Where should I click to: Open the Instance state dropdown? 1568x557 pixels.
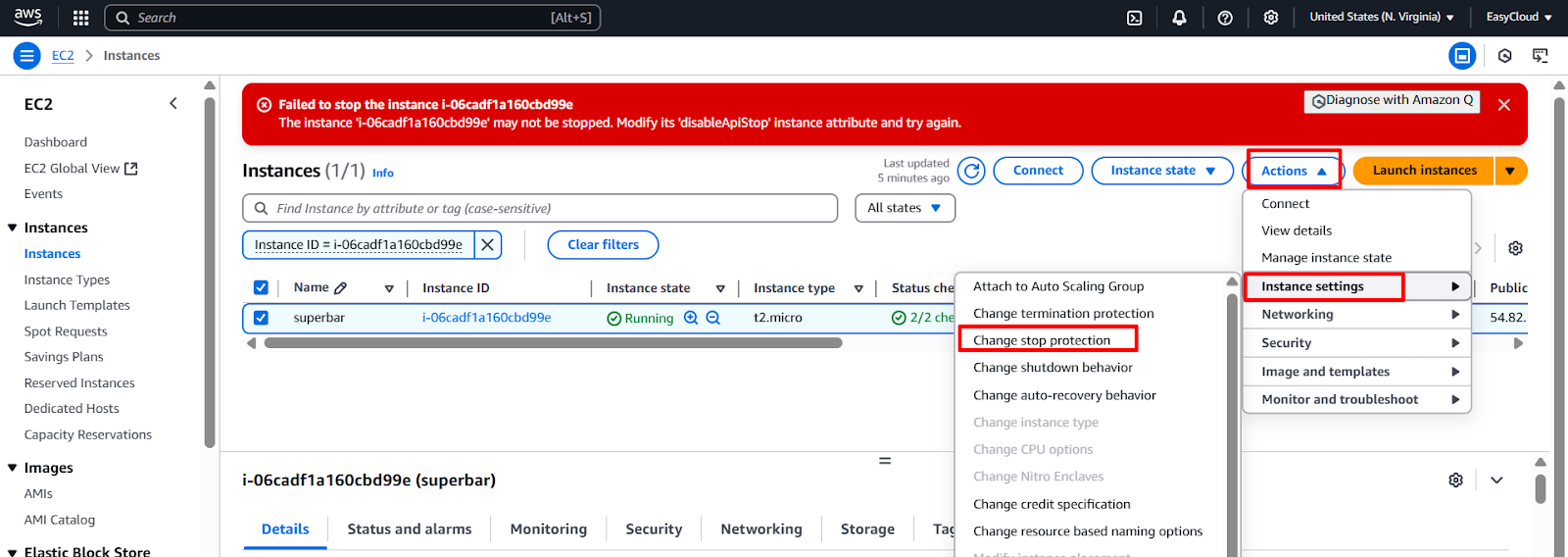pyautogui.click(x=1162, y=171)
